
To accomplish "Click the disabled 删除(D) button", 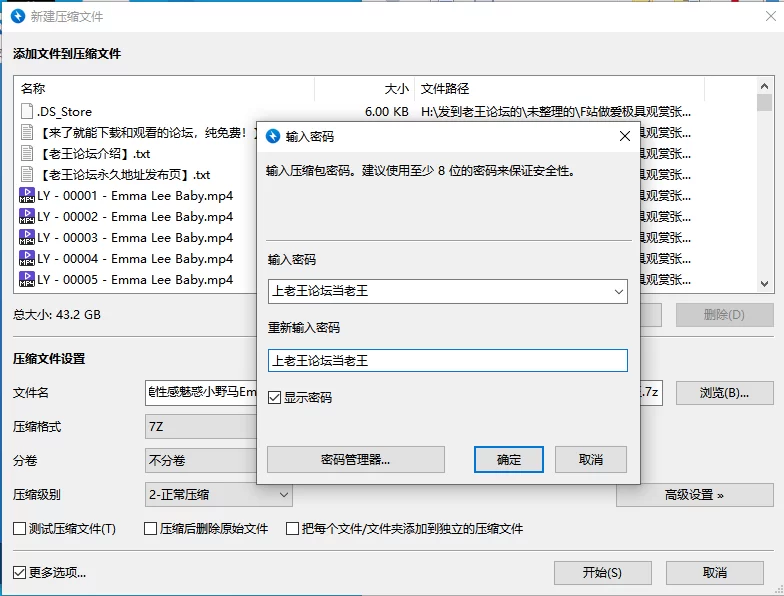I will click(x=724, y=315).
